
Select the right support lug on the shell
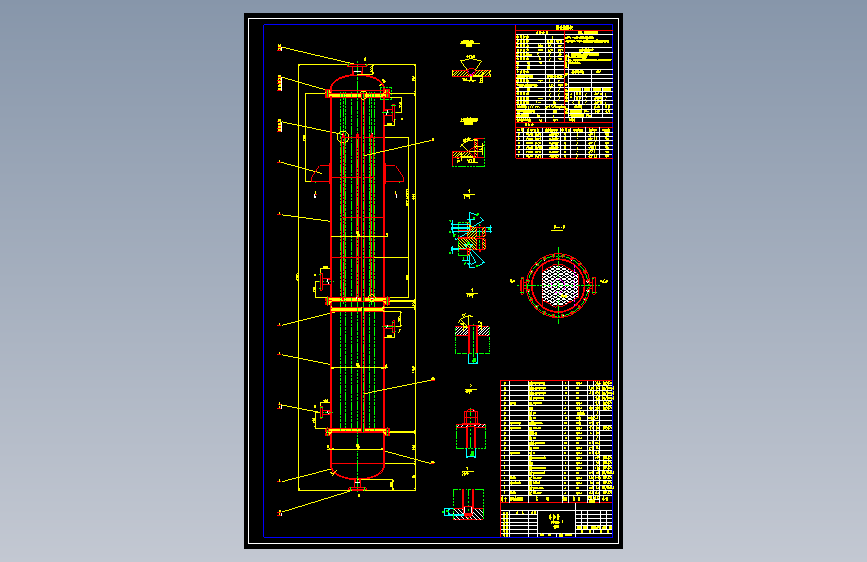click(394, 173)
